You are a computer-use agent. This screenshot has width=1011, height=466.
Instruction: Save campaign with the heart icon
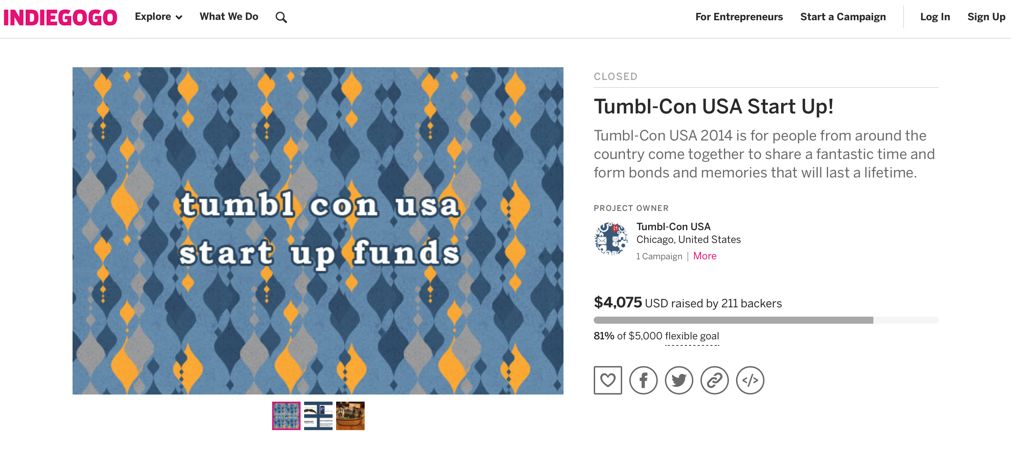pos(608,380)
